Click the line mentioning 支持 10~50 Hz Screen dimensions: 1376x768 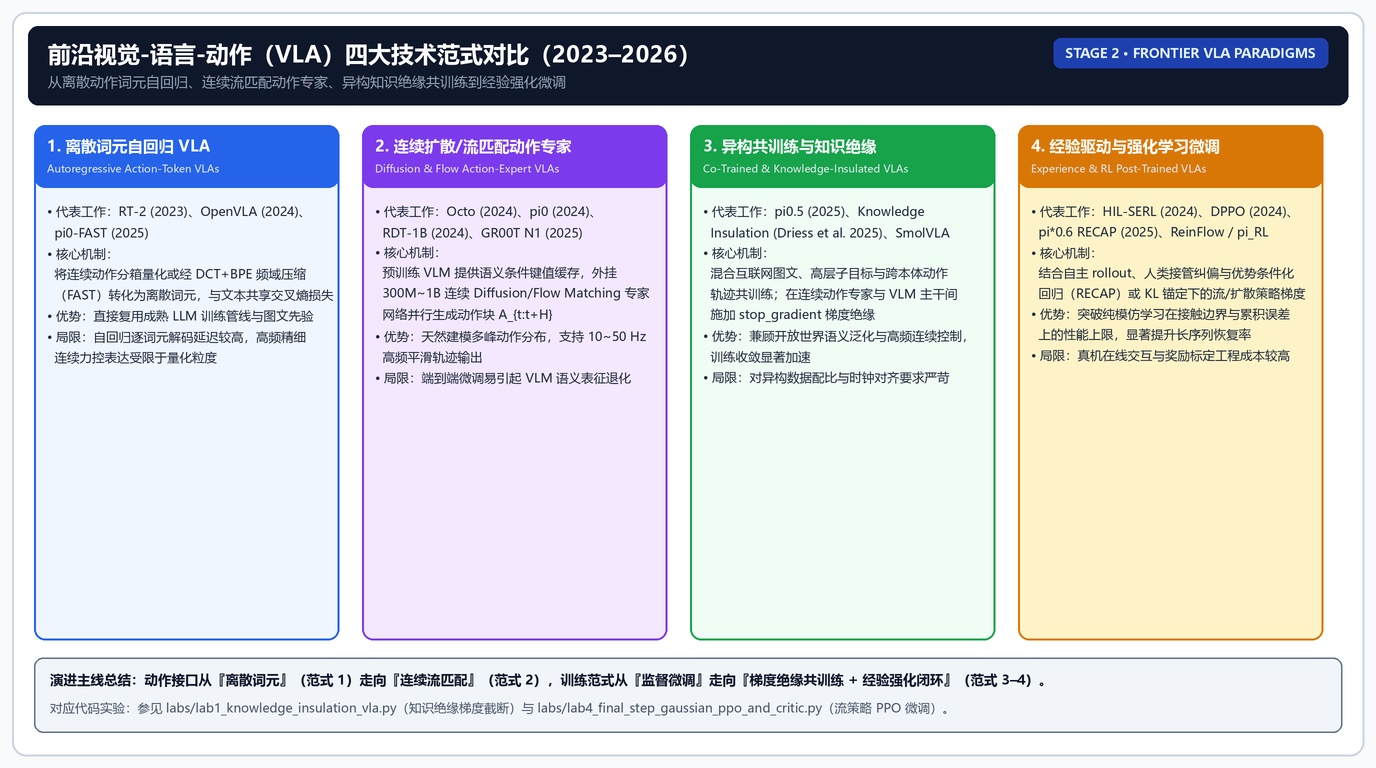tap(510, 337)
